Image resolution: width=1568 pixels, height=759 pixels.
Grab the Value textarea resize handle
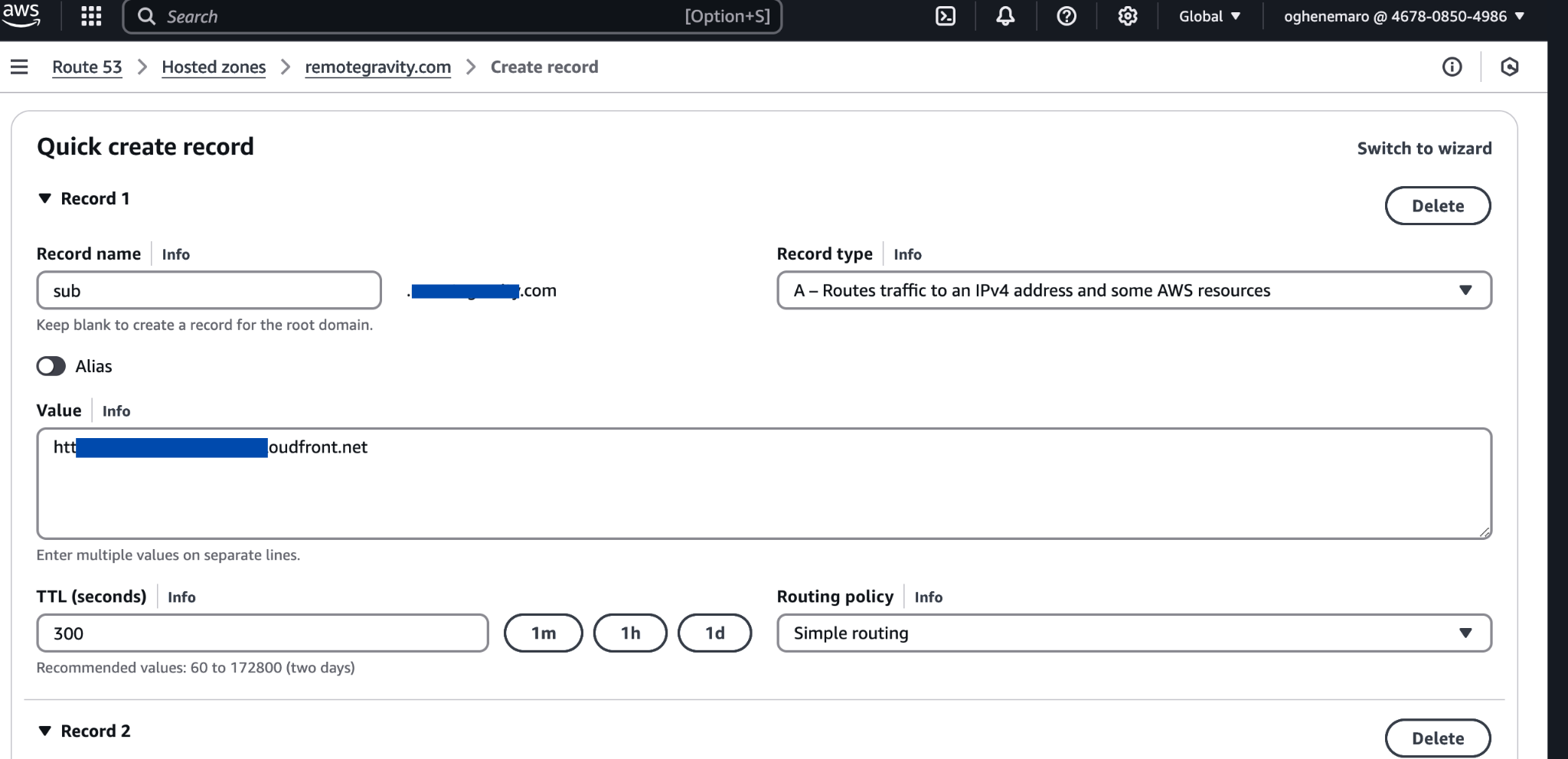click(1484, 532)
